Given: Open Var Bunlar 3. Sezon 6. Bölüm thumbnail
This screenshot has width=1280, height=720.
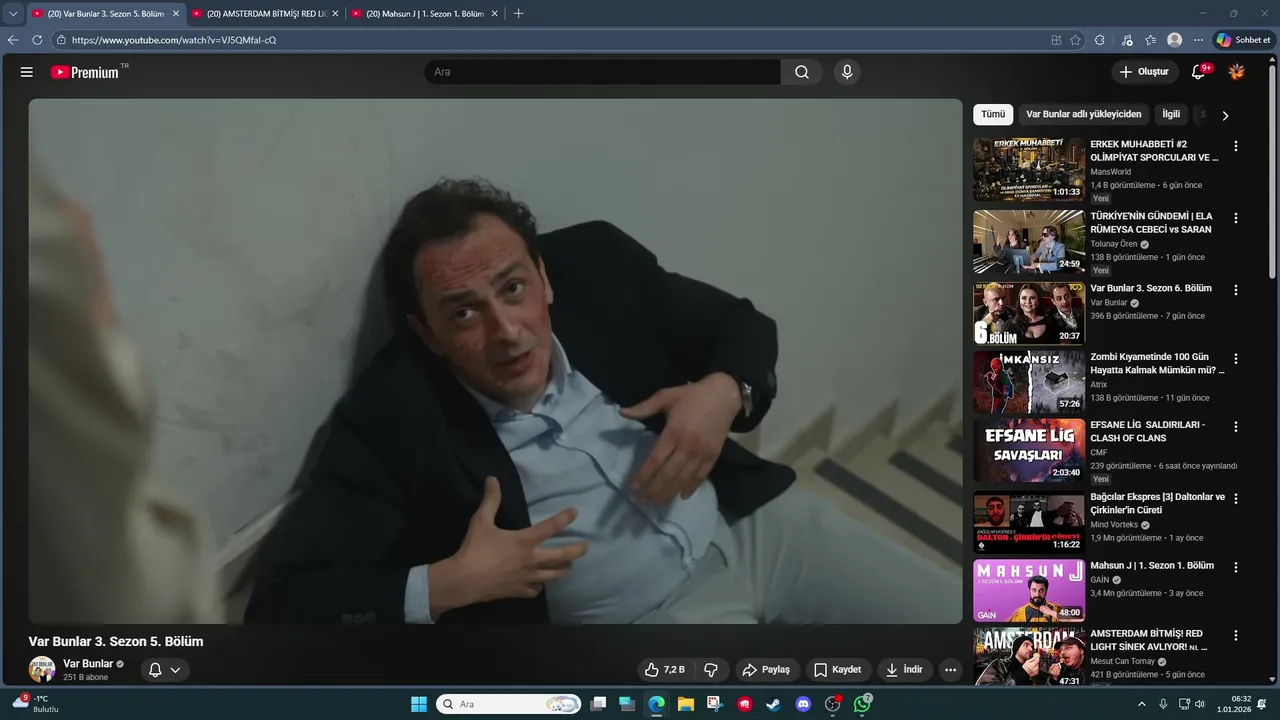Looking at the screenshot, I should click(x=1029, y=314).
